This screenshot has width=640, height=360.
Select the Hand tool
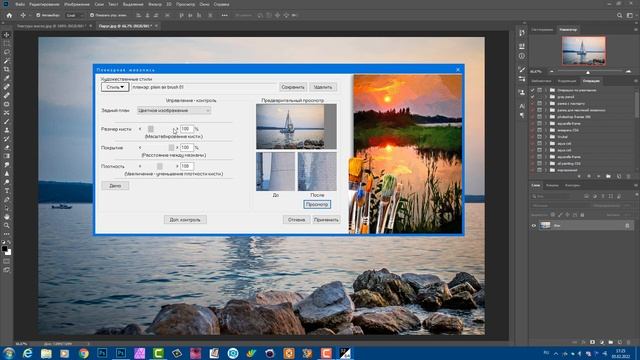tap(7, 217)
